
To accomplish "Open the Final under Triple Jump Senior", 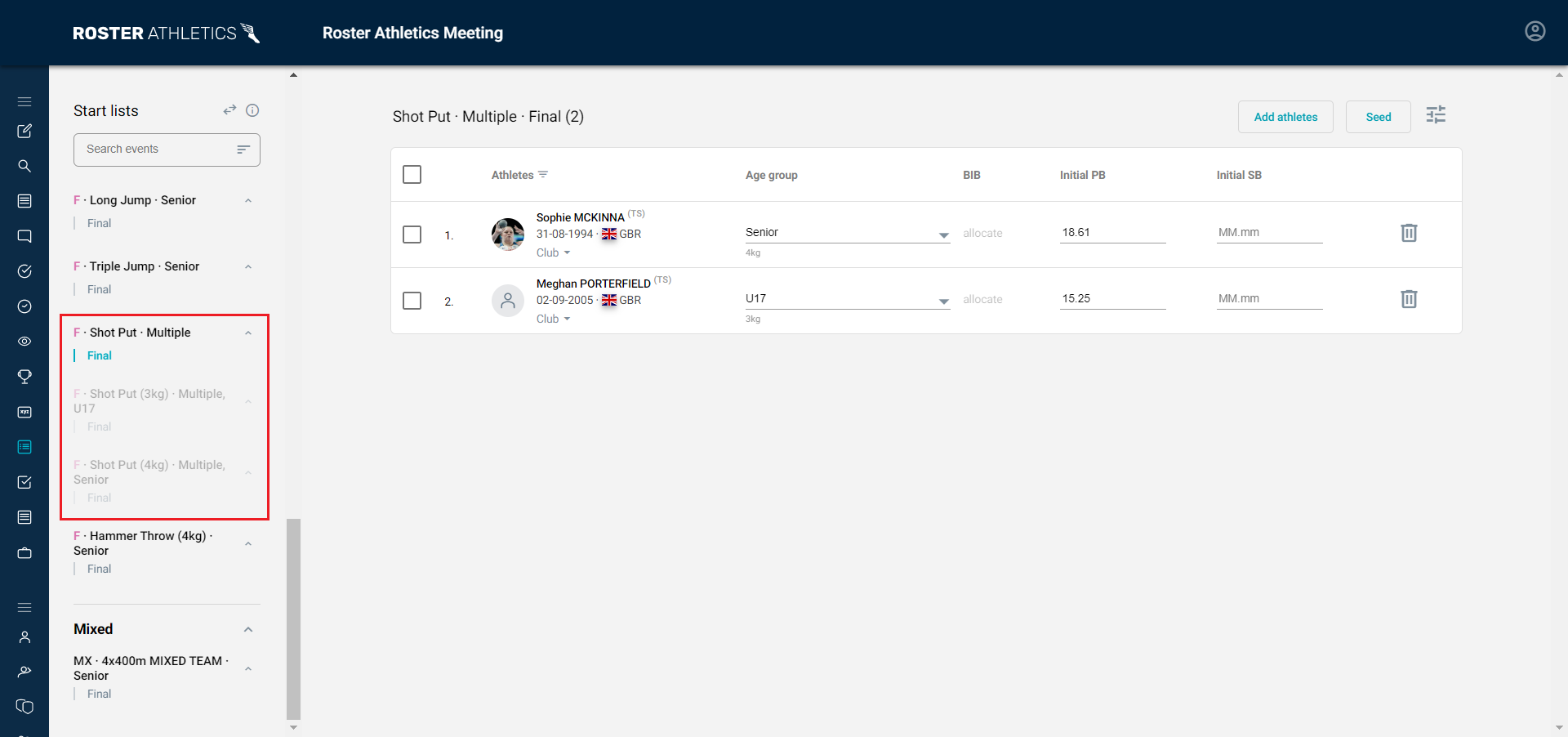I will [x=98, y=289].
